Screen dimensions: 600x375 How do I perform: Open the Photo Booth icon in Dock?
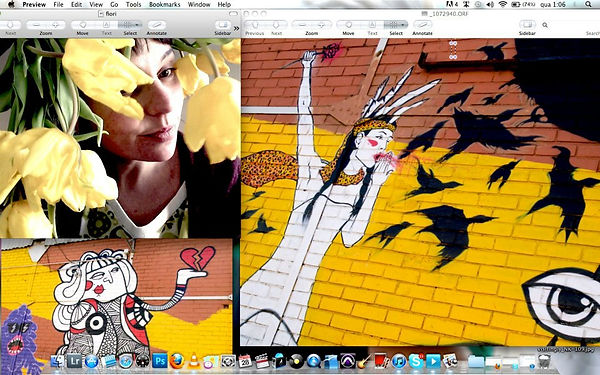tap(381, 361)
